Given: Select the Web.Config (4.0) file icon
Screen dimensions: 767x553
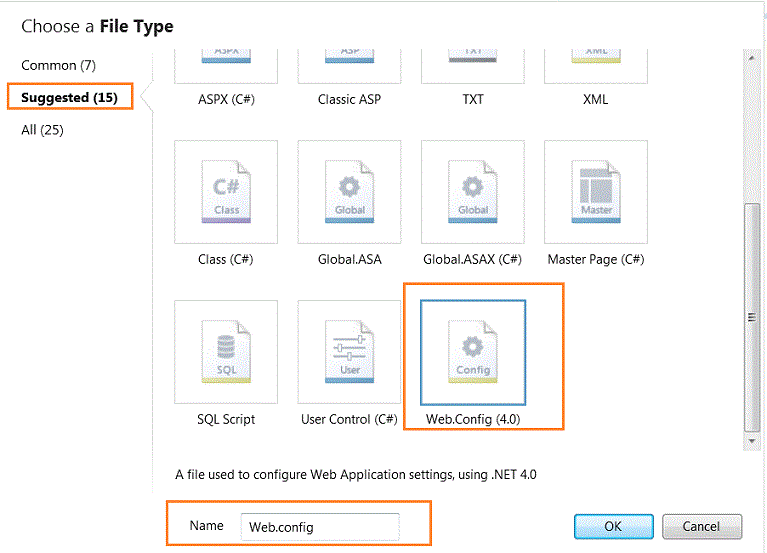Looking at the screenshot, I should pyautogui.click(x=473, y=353).
